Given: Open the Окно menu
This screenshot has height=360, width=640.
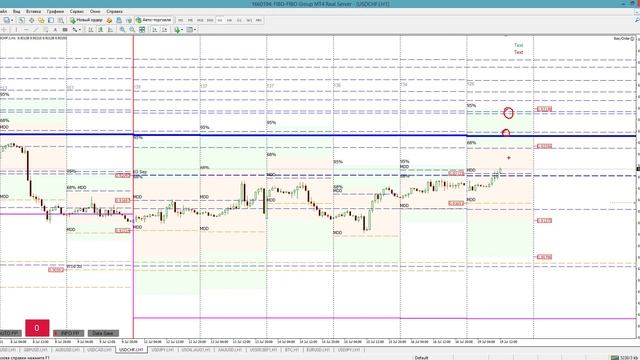Looking at the screenshot, I should click(95, 11).
